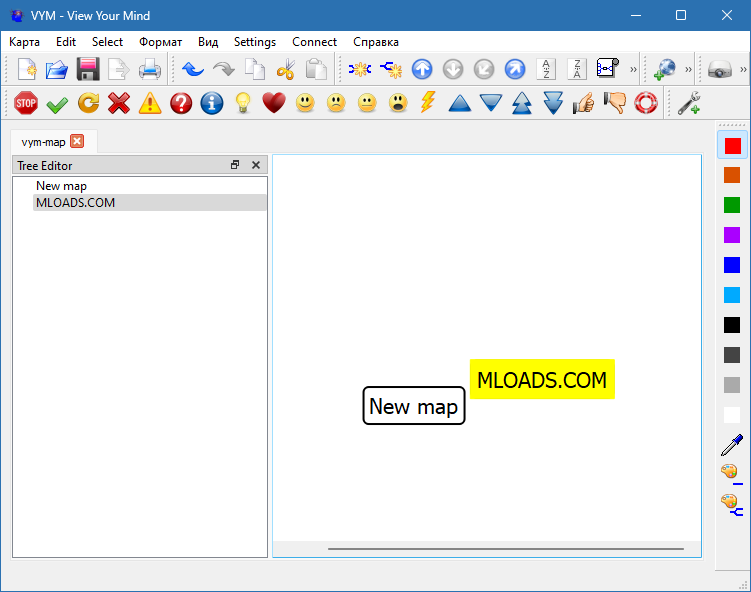The width and height of the screenshot is (751, 592).
Task: Move branch up with blue up-arrow circle
Action: click(x=422, y=69)
